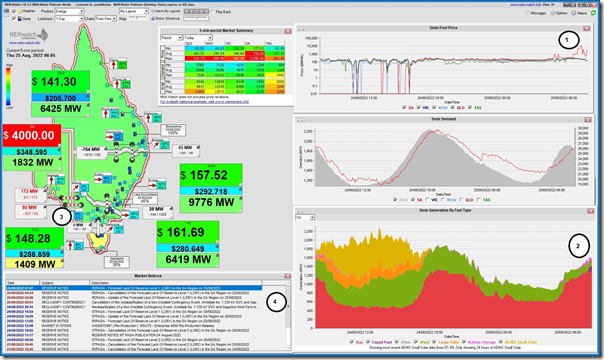Toggle Gas in Generation chart legend
The width and height of the screenshot is (604, 360).
[x=352, y=342]
